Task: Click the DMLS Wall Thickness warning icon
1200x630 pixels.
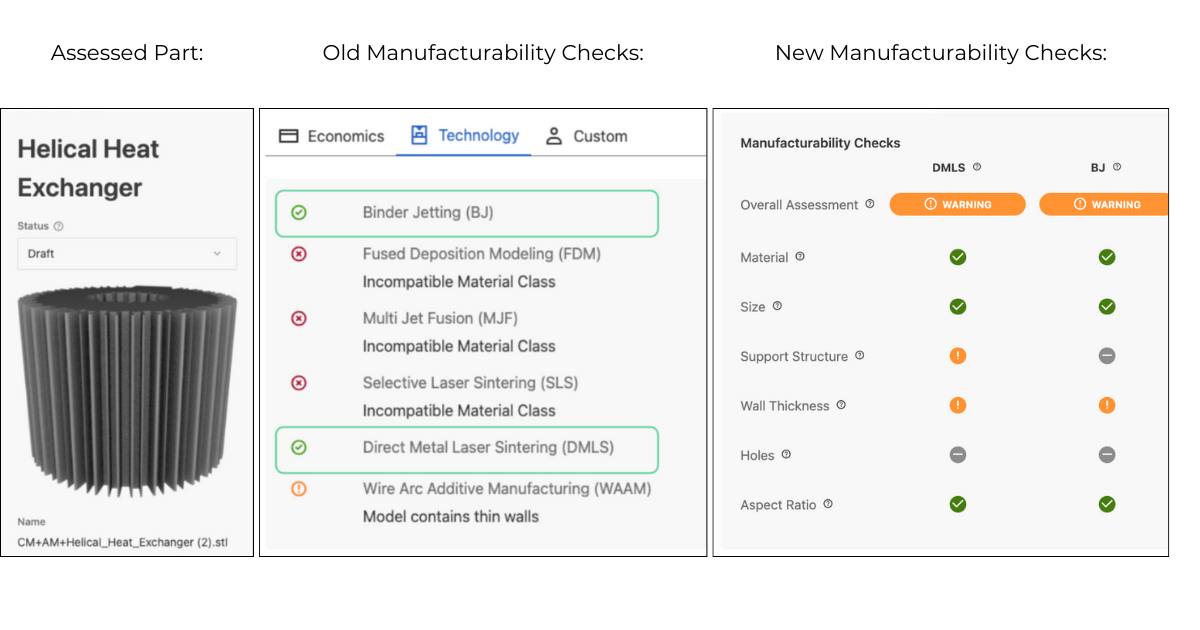Action: click(x=958, y=405)
